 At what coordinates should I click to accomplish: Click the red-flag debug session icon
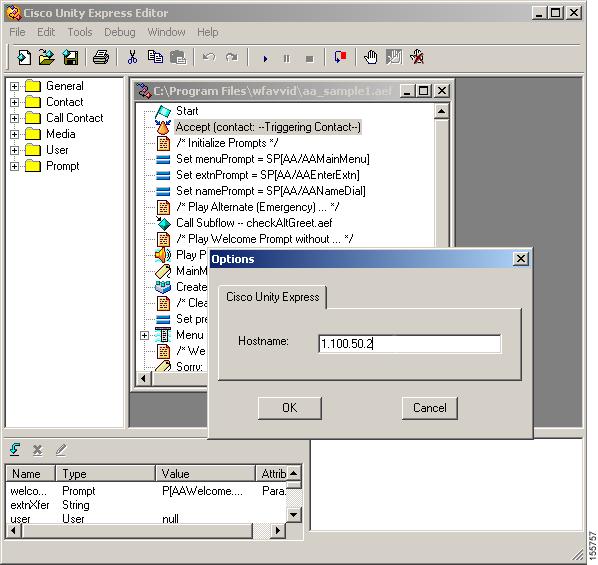point(340,57)
